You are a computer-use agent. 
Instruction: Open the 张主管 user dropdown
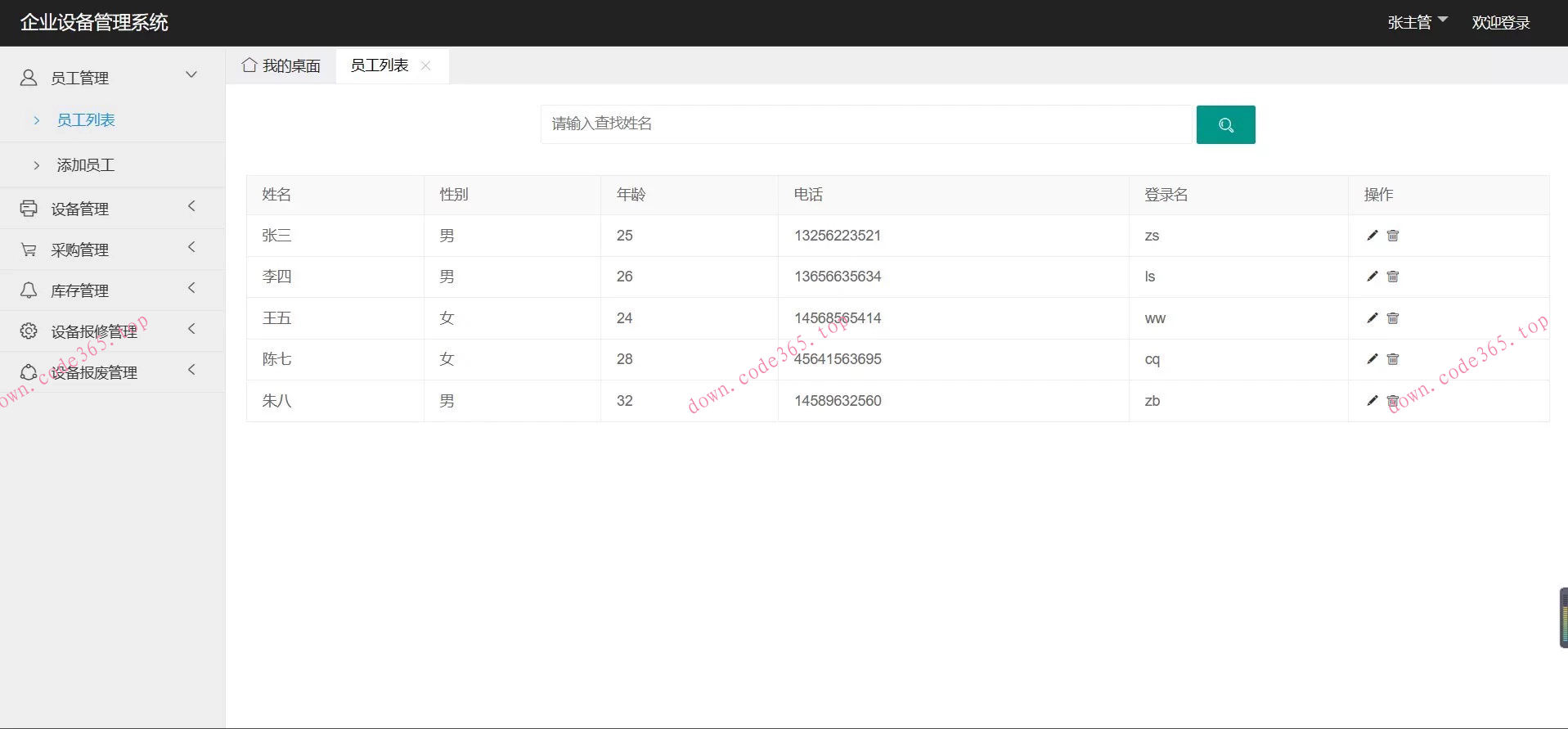click(1417, 22)
